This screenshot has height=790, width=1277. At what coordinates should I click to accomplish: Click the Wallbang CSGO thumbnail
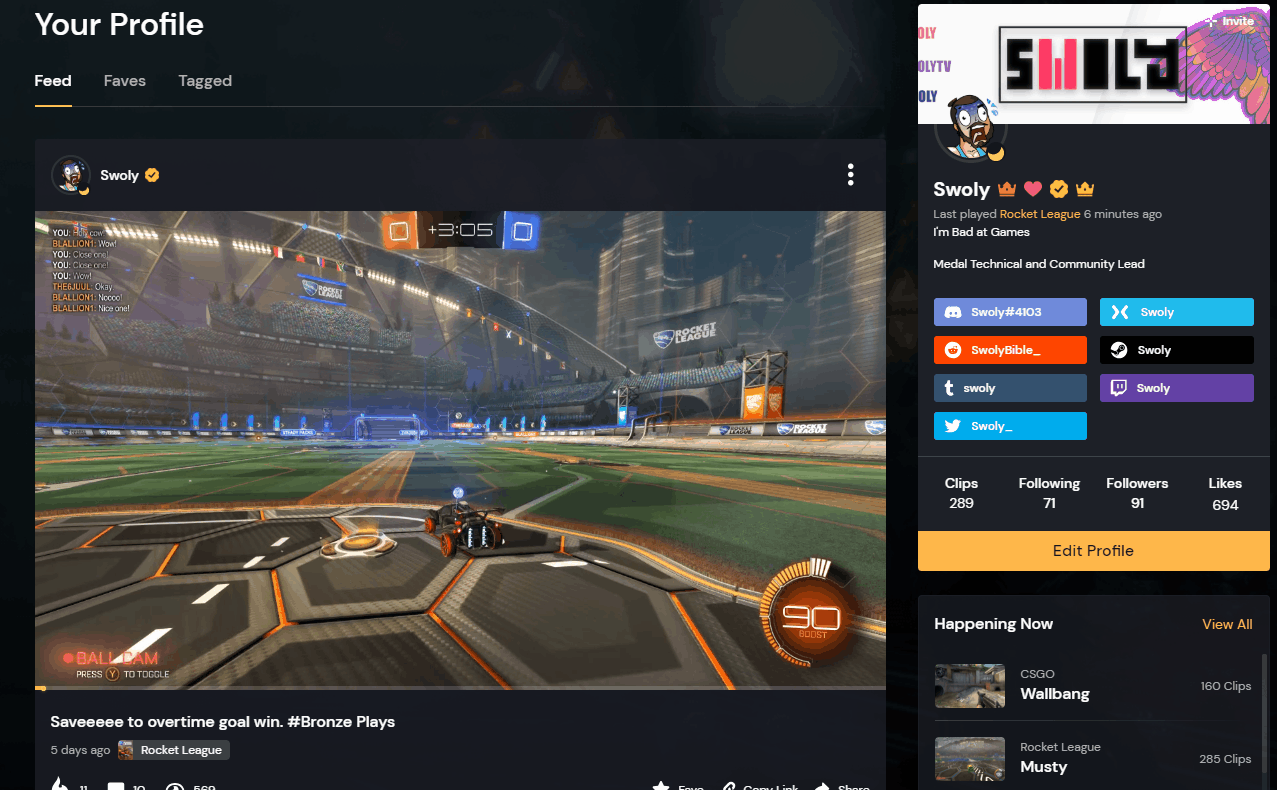click(970, 685)
